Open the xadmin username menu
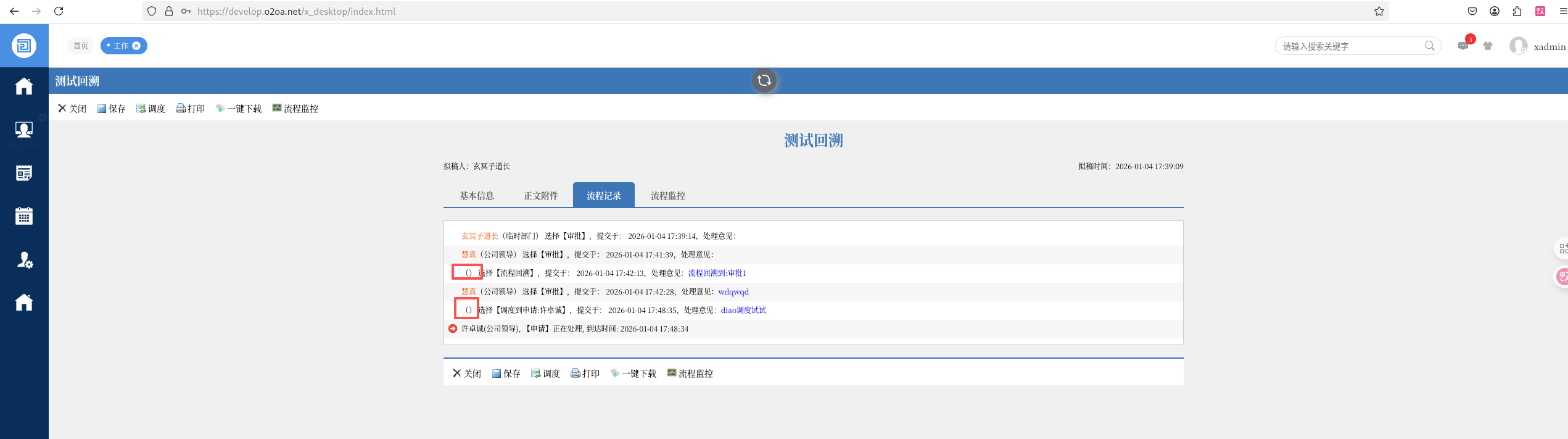The image size is (1568, 439). click(1549, 46)
